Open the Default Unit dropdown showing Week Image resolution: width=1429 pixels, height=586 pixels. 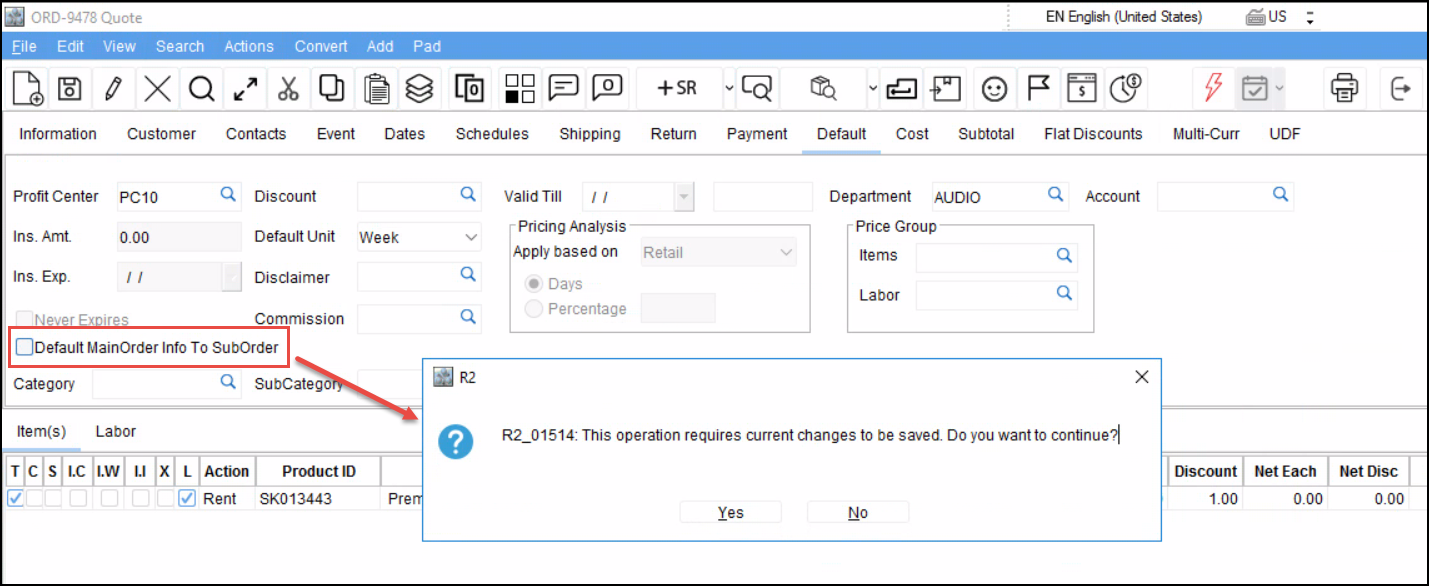(x=419, y=238)
